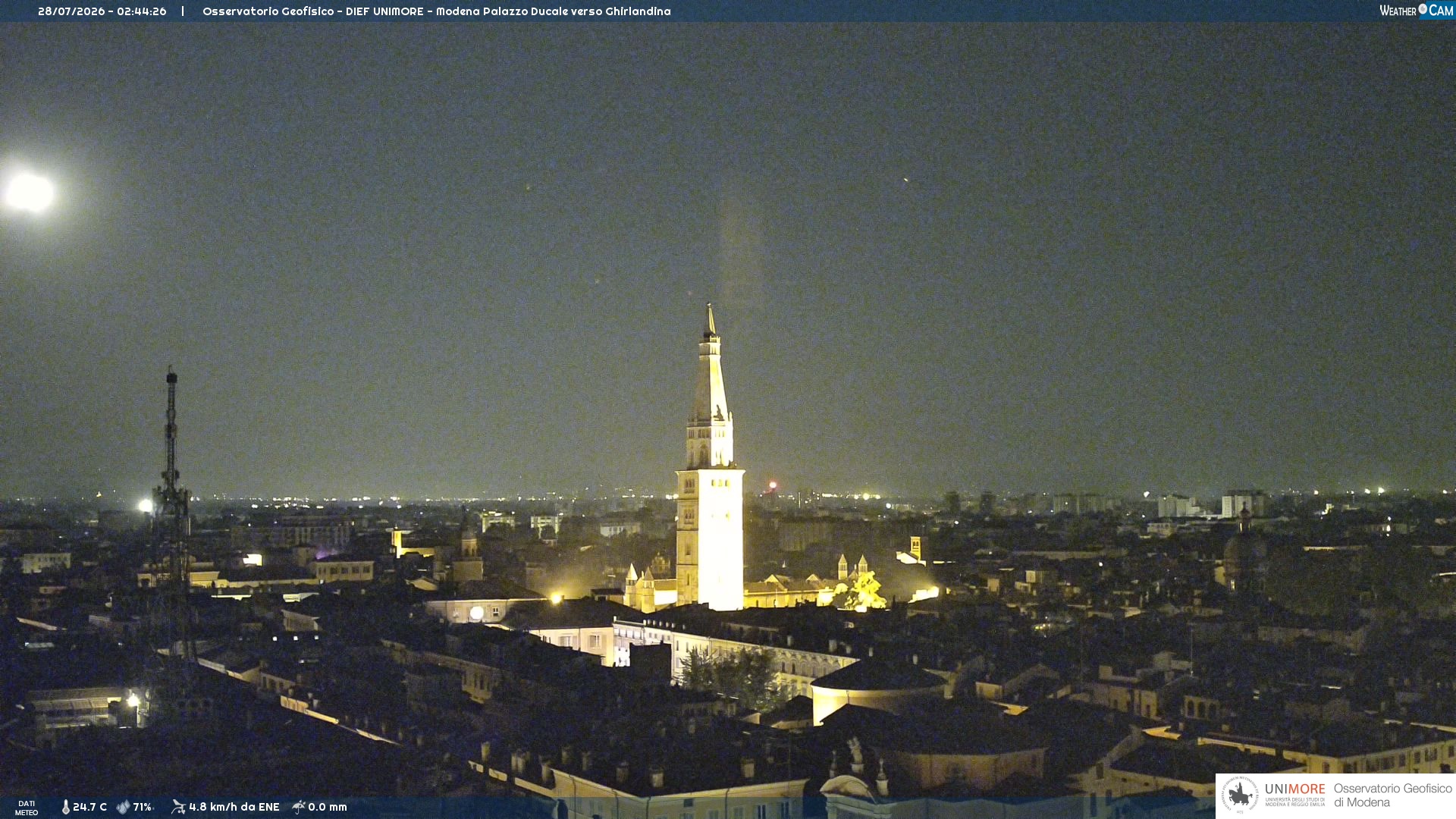The height and width of the screenshot is (819, 1456).
Task: Click the DATI METEO label
Action: 27,808
